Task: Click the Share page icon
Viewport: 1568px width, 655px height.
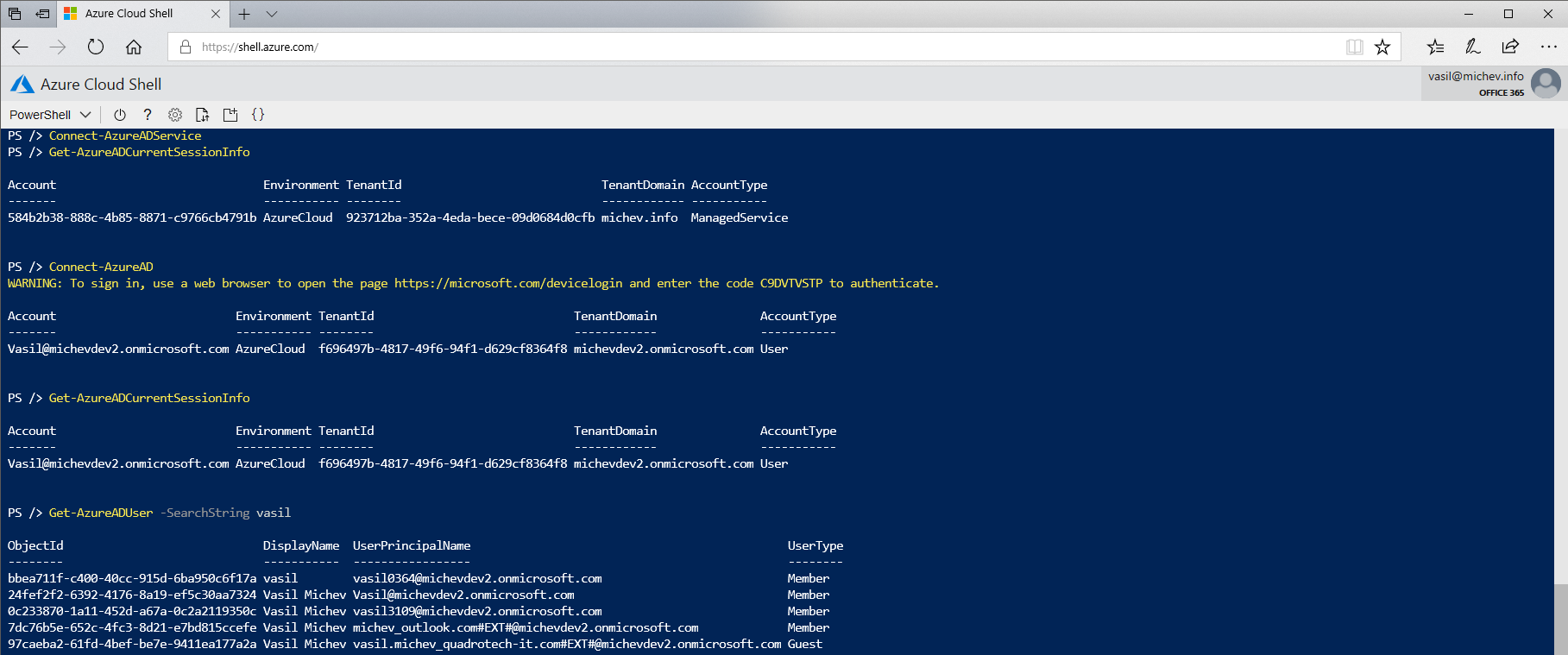Action: pyautogui.click(x=1510, y=47)
